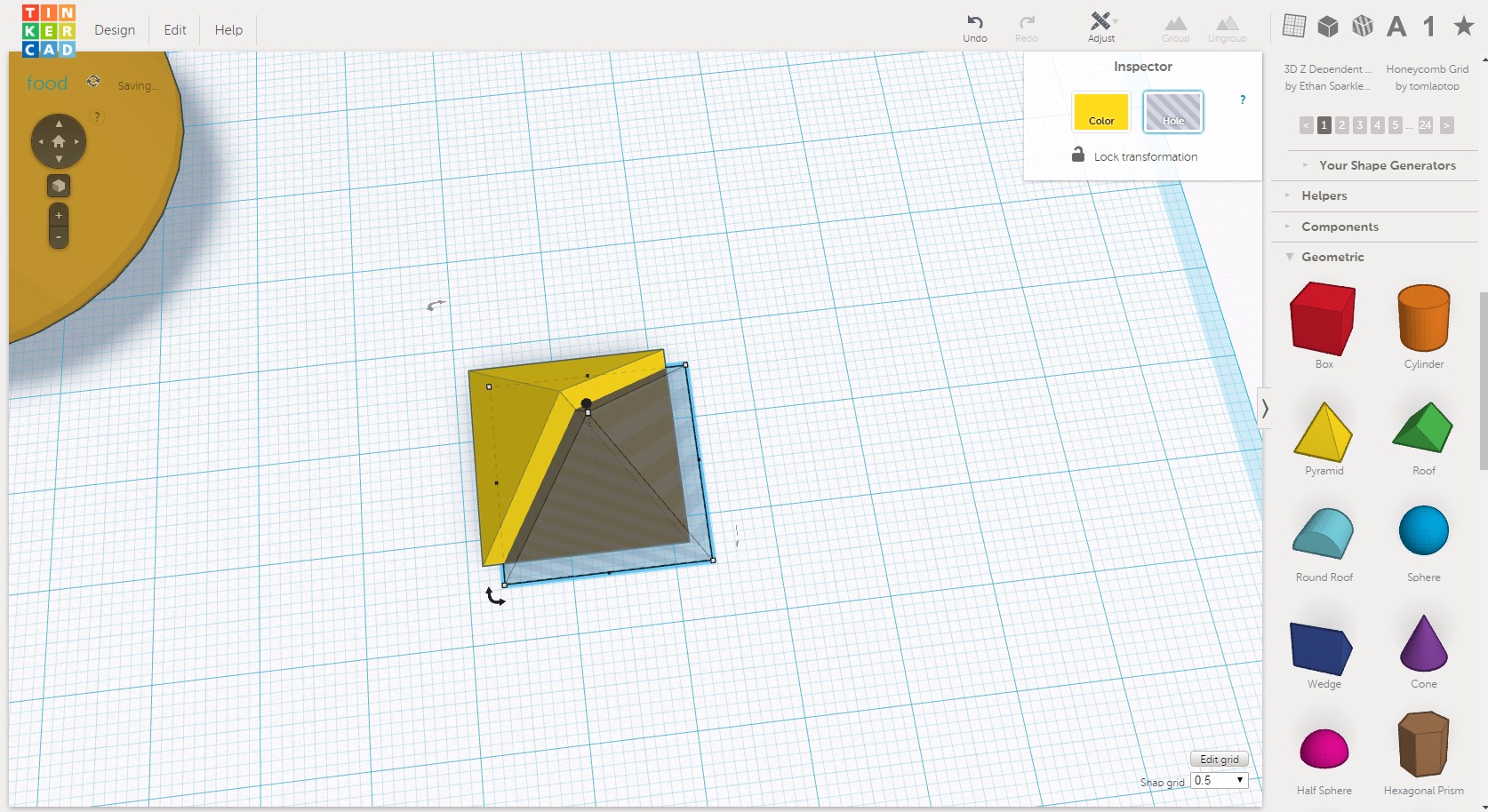Zoom out with the minus button

pos(59,237)
